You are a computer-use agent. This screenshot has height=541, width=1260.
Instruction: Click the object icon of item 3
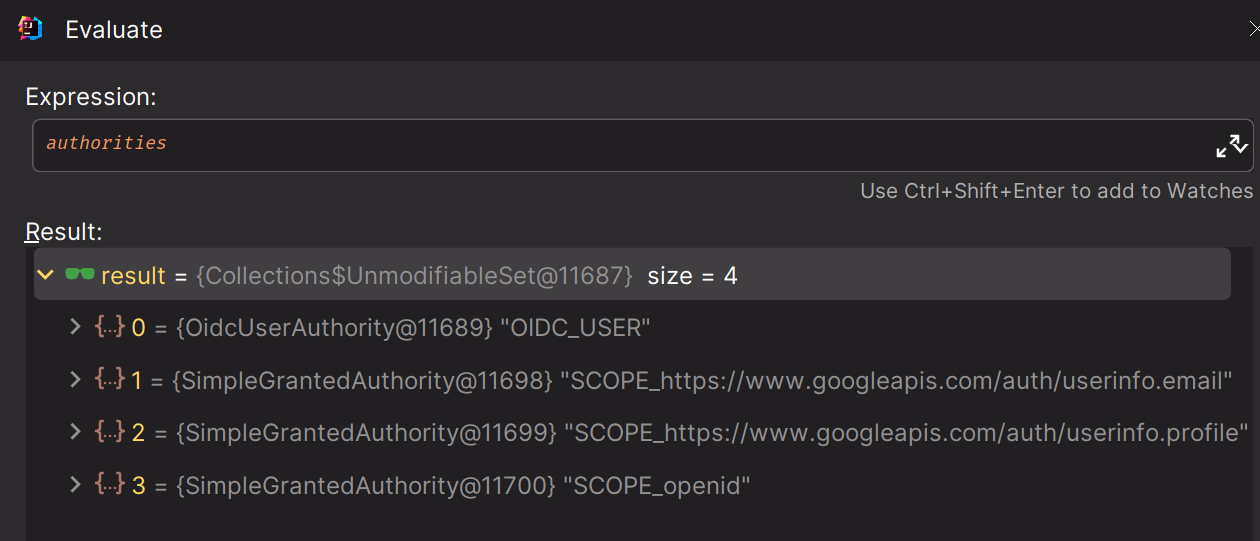tap(110, 485)
